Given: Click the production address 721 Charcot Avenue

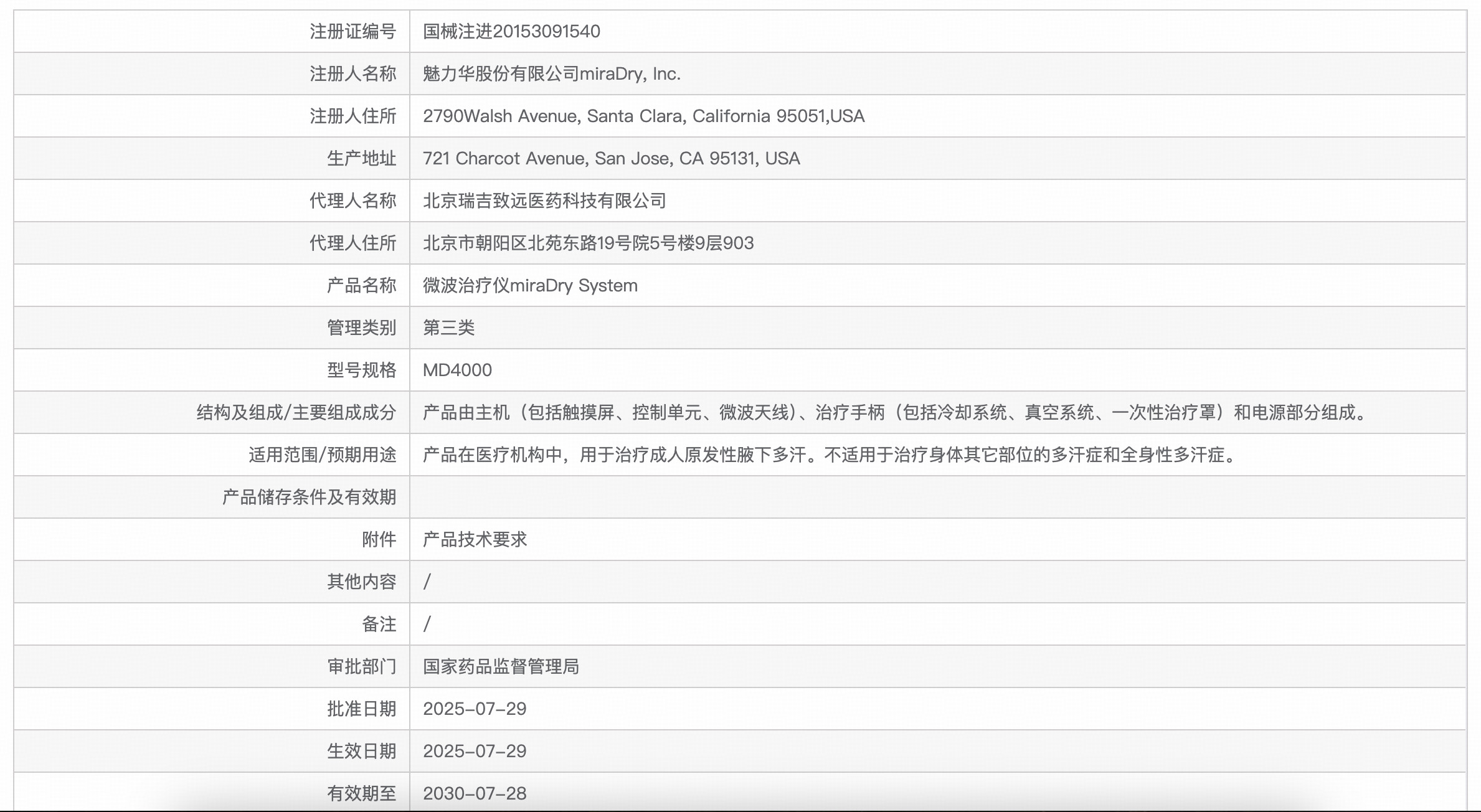Looking at the screenshot, I should (611, 159).
